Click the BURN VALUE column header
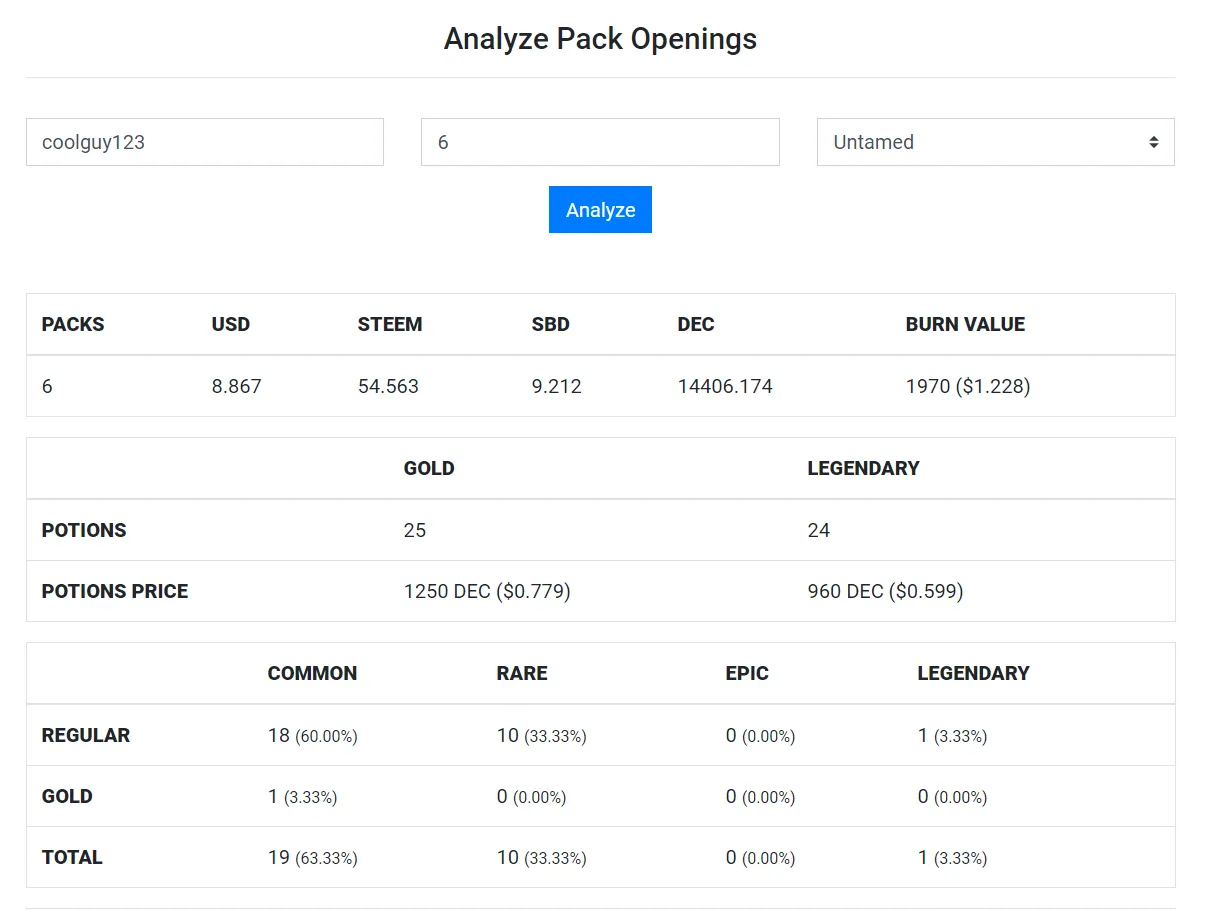This screenshot has width=1212, height=910. click(x=965, y=325)
